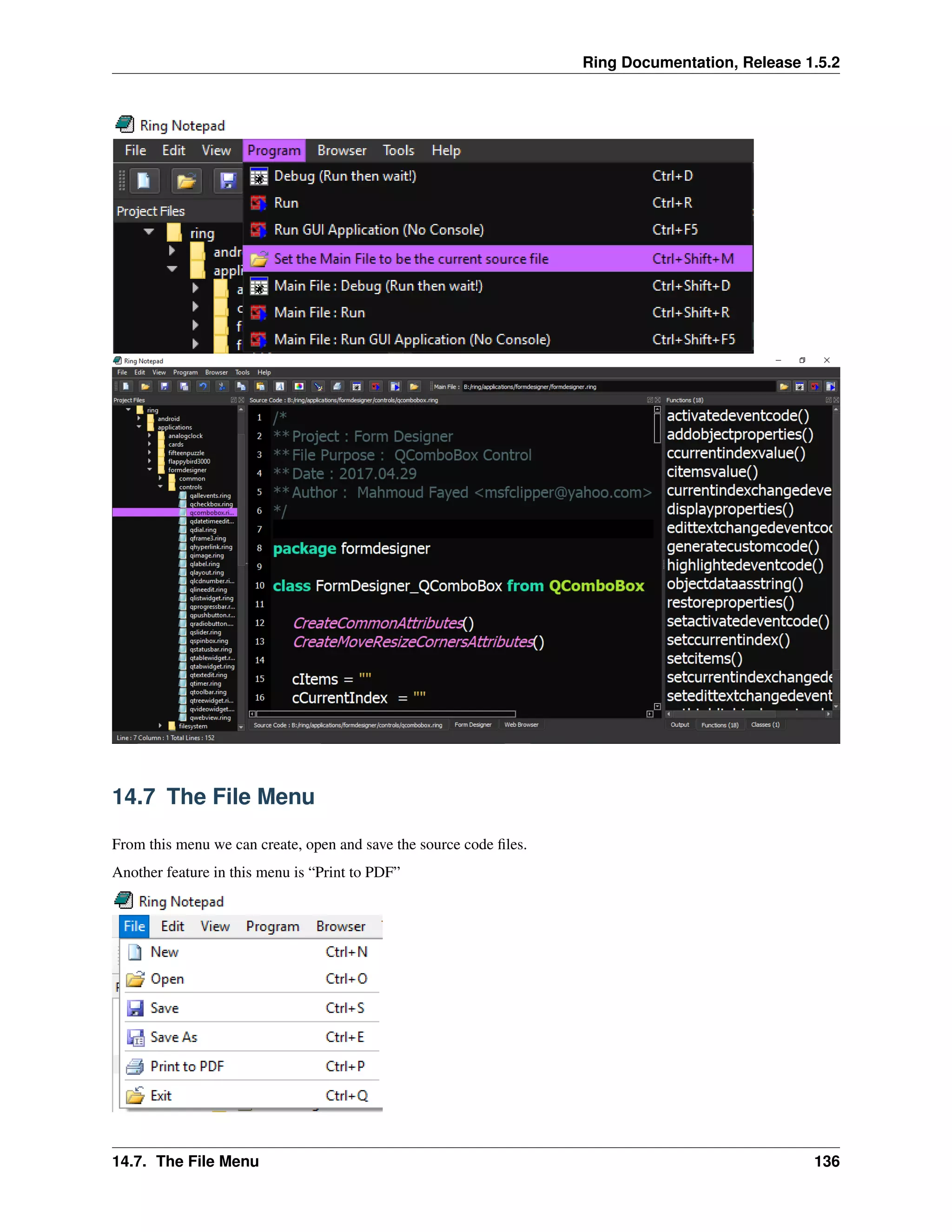Click the Paste toolbar icon
The width and height of the screenshot is (952, 1232).
pos(261,386)
